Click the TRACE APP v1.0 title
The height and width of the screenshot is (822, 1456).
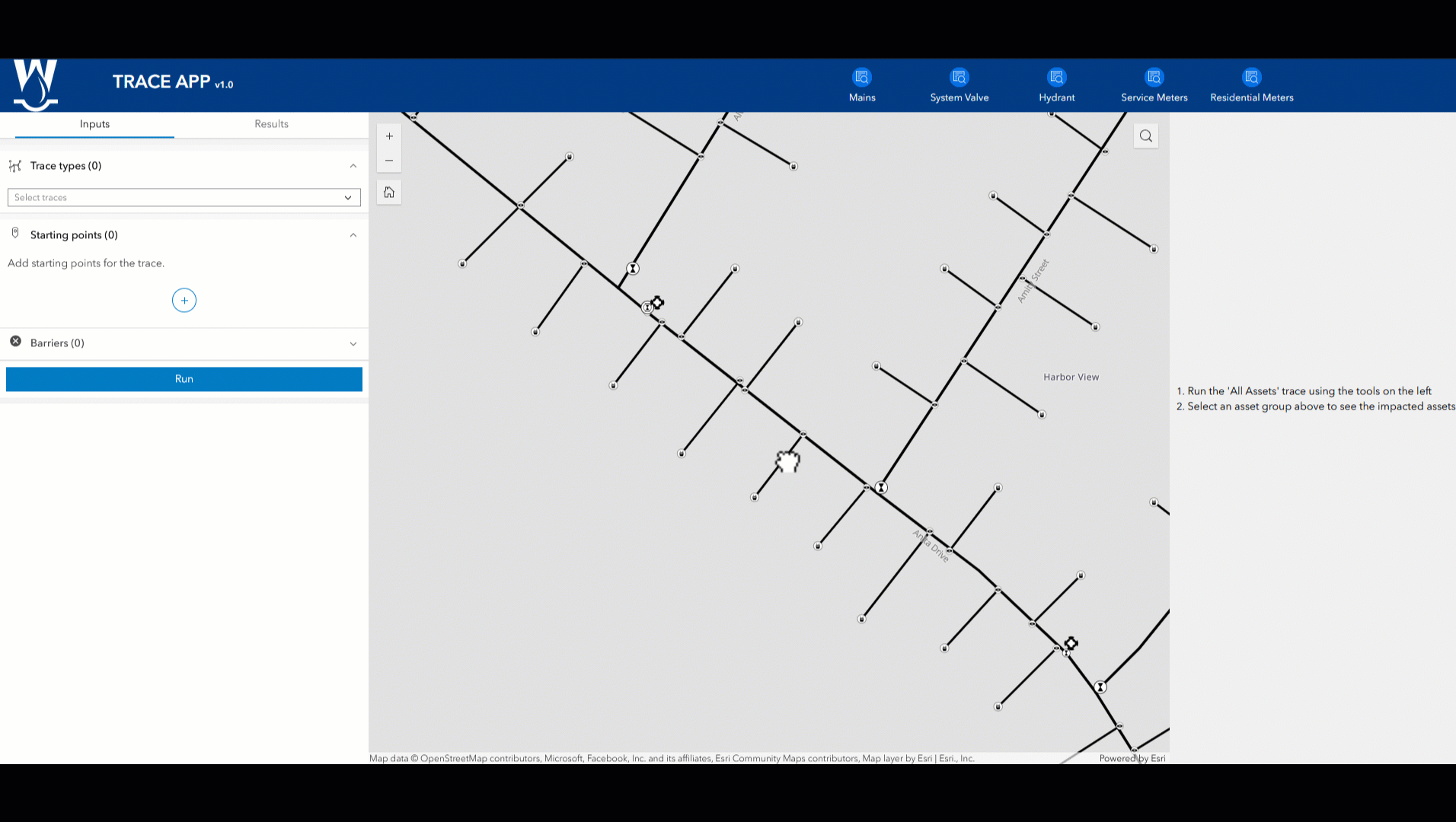pyautogui.click(x=173, y=82)
